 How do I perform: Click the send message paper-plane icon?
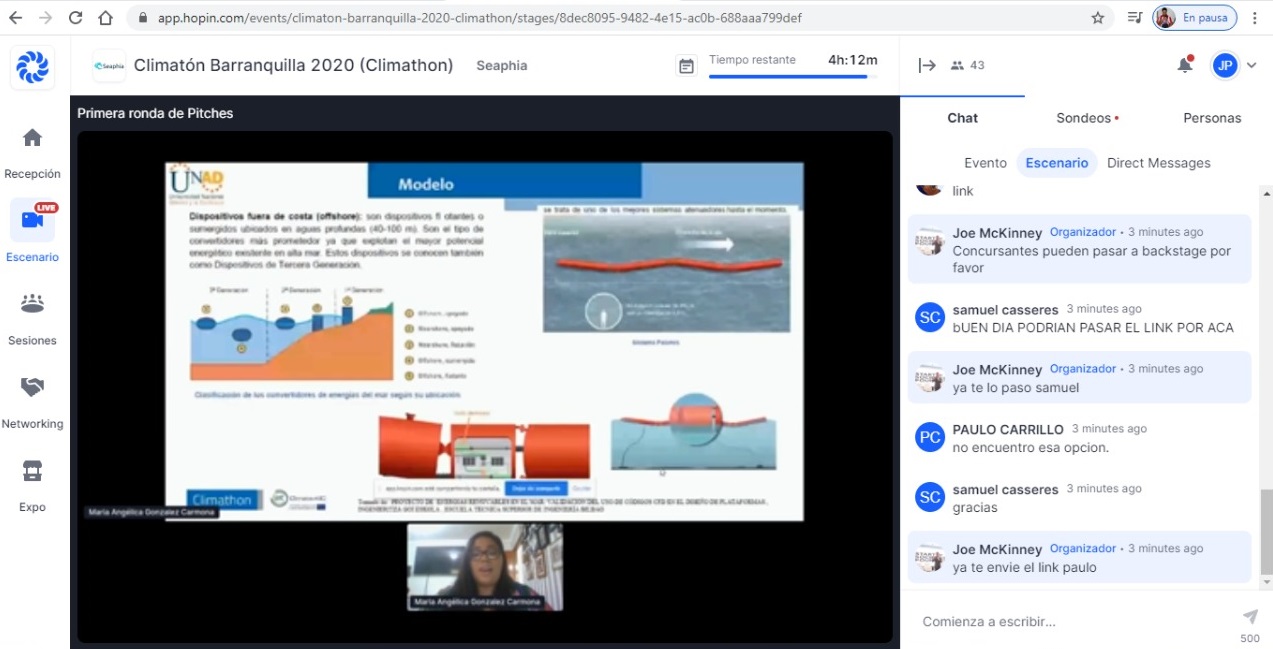pos(1250,617)
